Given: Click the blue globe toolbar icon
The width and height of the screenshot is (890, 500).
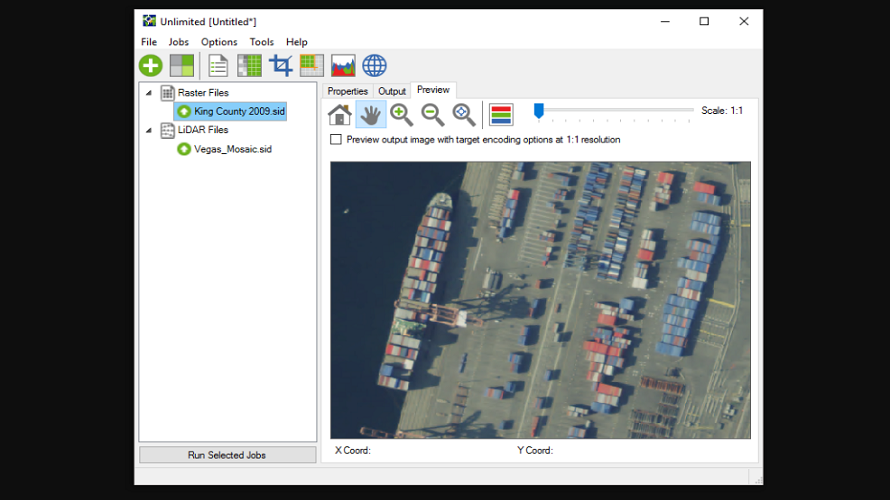Looking at the screenshot, I should point(374,66).
